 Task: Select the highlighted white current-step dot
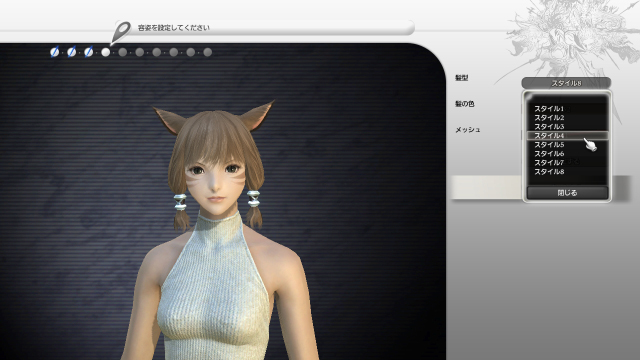point(106,52)
